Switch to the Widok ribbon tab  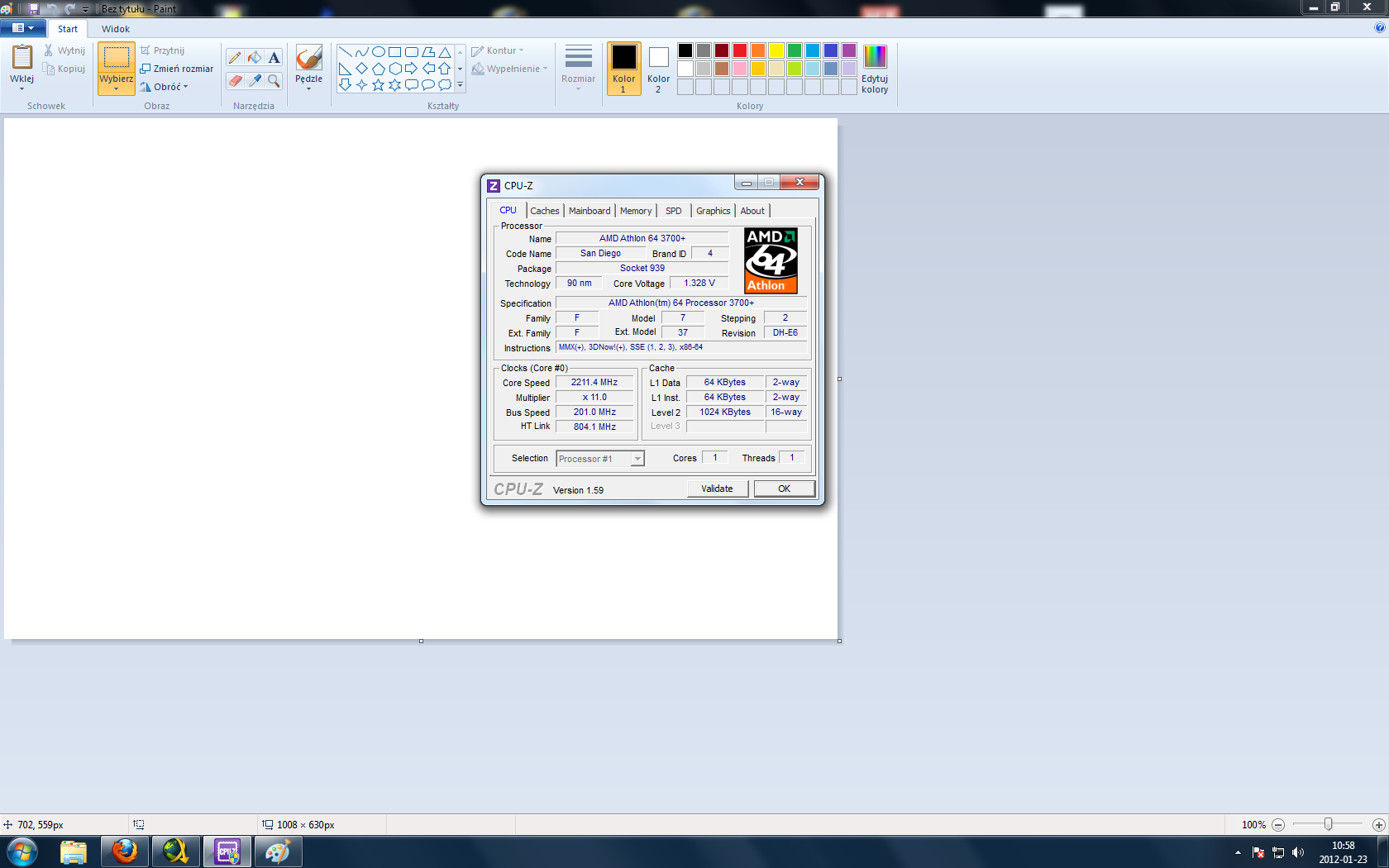tap(116, 29)
